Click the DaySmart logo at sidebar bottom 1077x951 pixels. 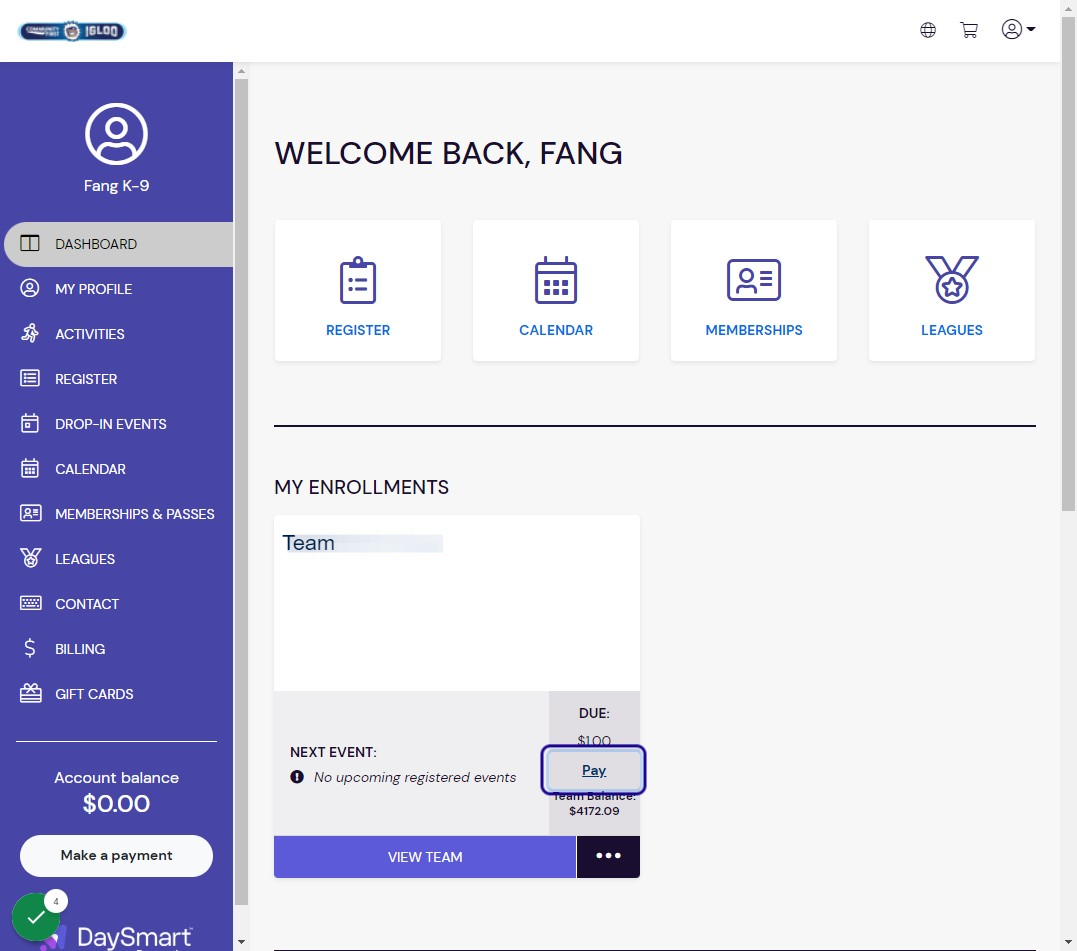117,937
